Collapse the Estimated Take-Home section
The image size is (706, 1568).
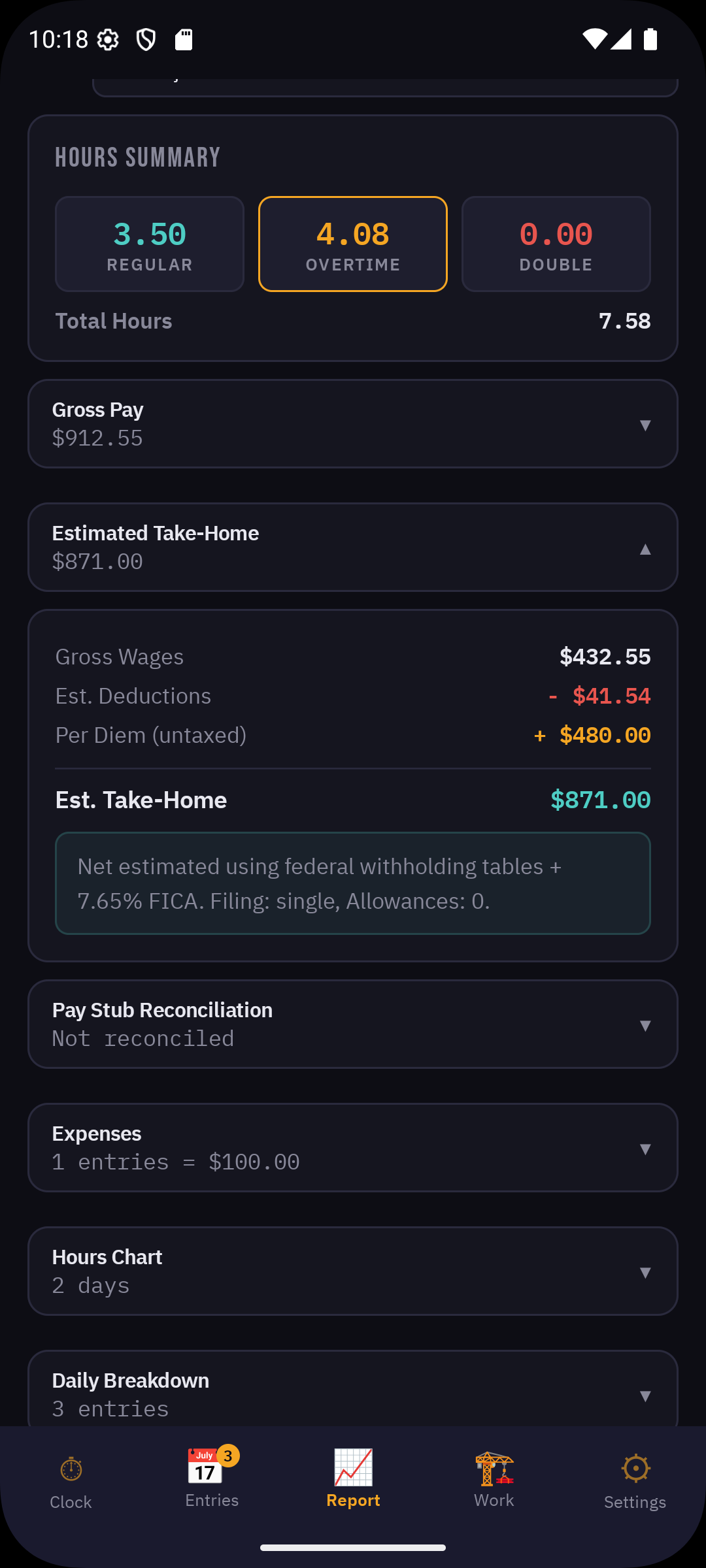353,547
